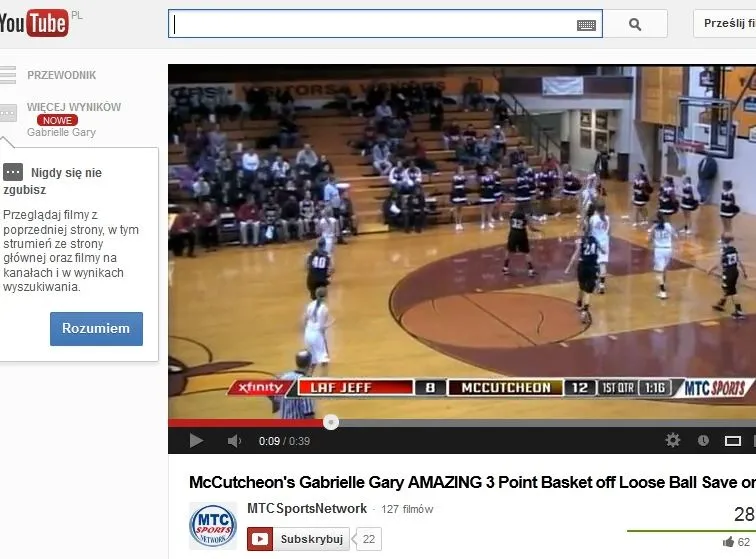
Task: Click the magnifying glass search button
Action: [x=635, y=24]
